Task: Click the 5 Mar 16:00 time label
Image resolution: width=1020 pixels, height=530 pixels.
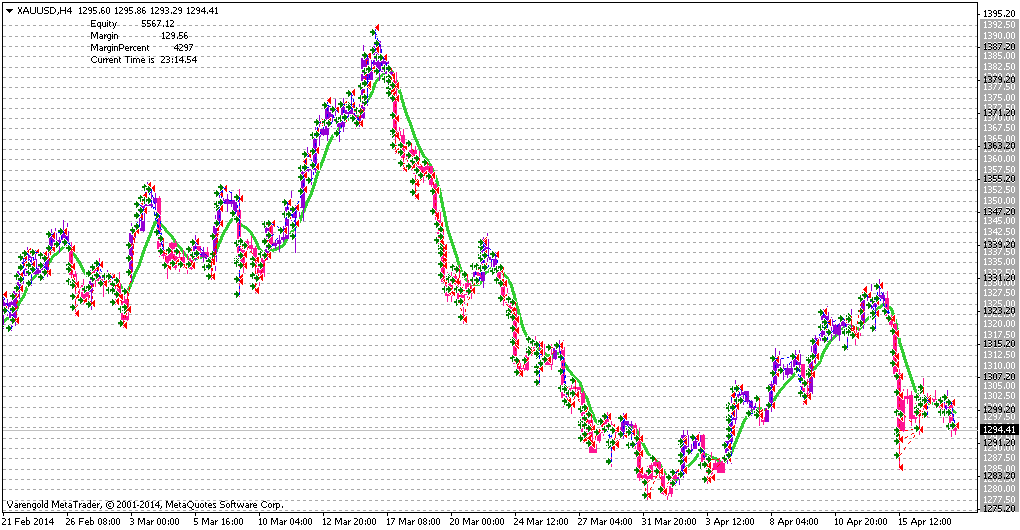Action: (x=219, y=522)
